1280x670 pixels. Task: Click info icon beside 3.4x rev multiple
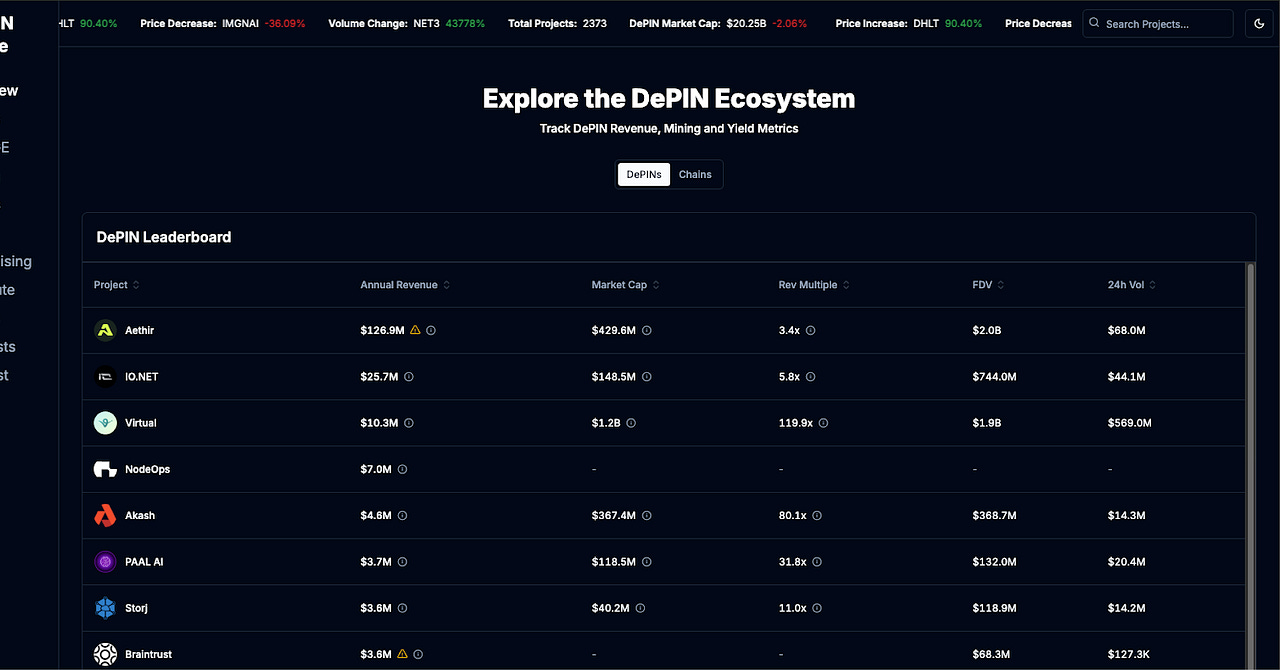click(x=811, y=330)
